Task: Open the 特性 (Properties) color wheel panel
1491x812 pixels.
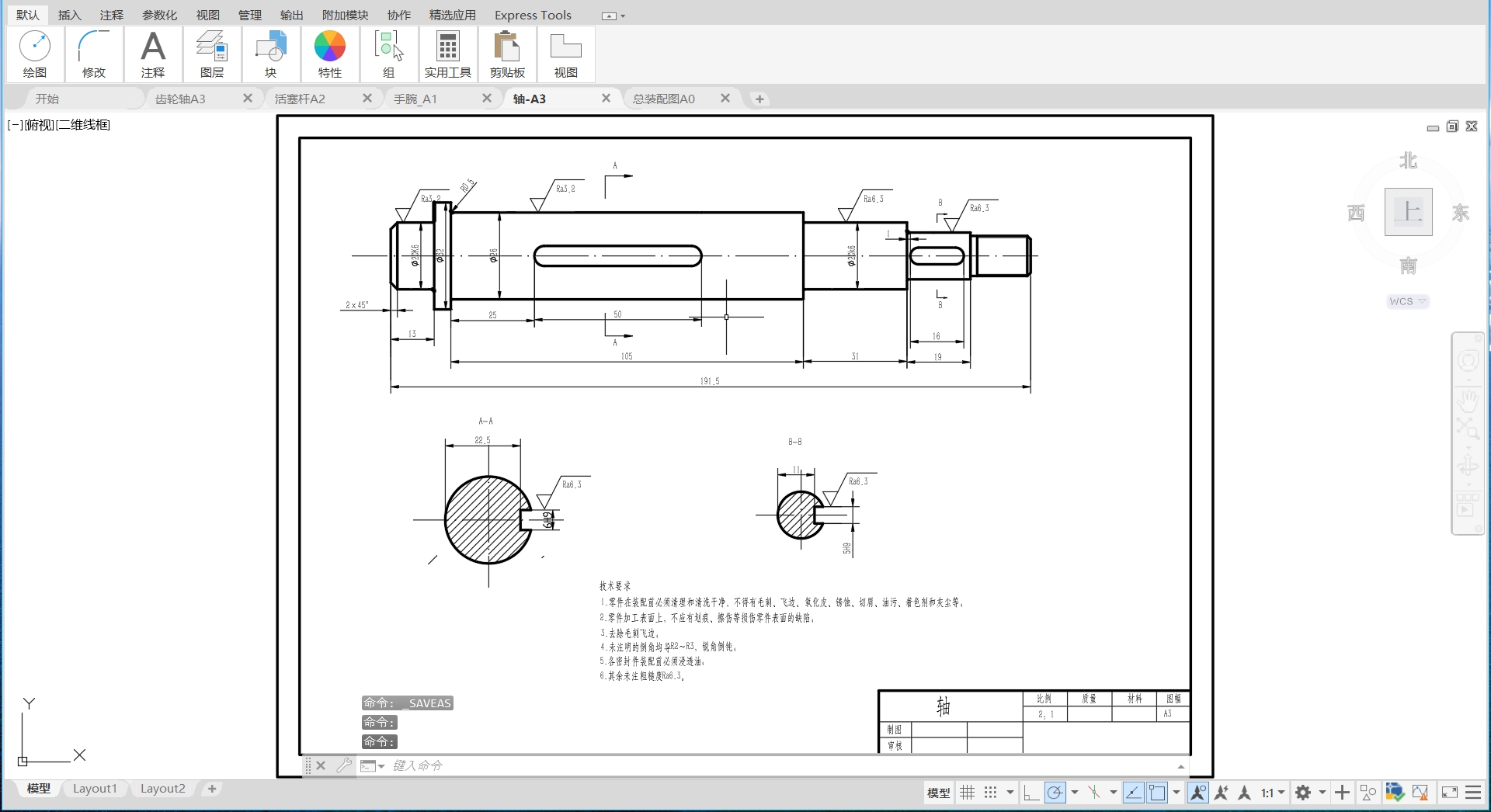Action: pyautogui.click(x=330, y=54)
